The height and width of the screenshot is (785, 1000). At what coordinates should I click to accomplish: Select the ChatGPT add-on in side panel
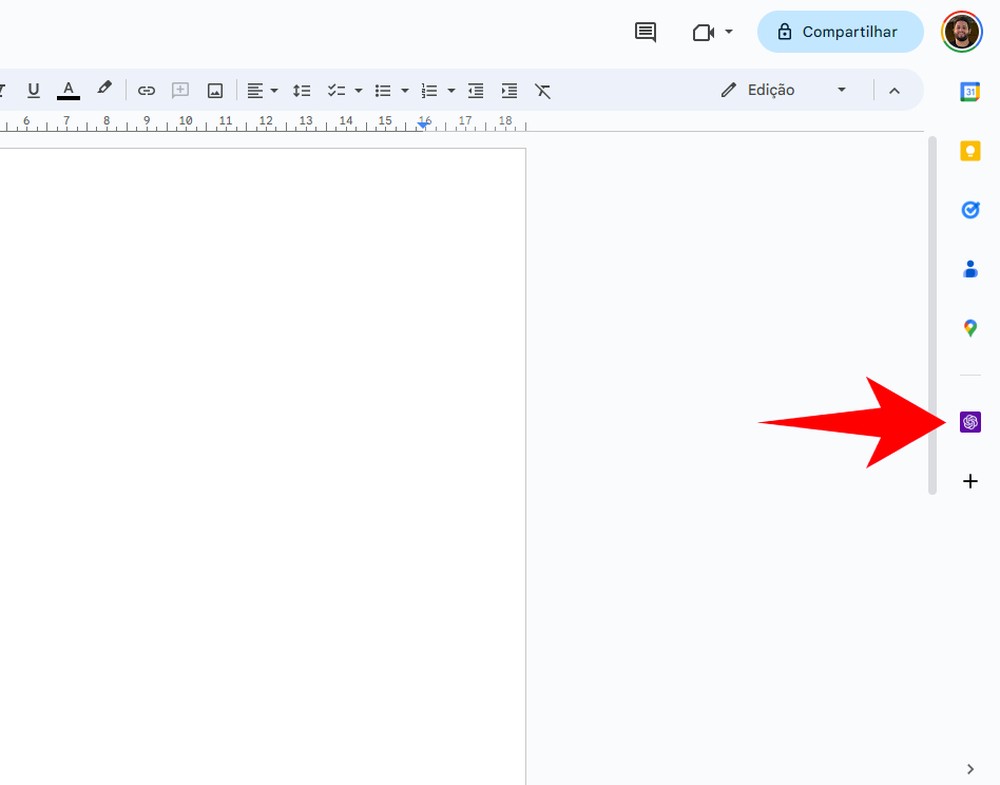(x=970, y=421)
